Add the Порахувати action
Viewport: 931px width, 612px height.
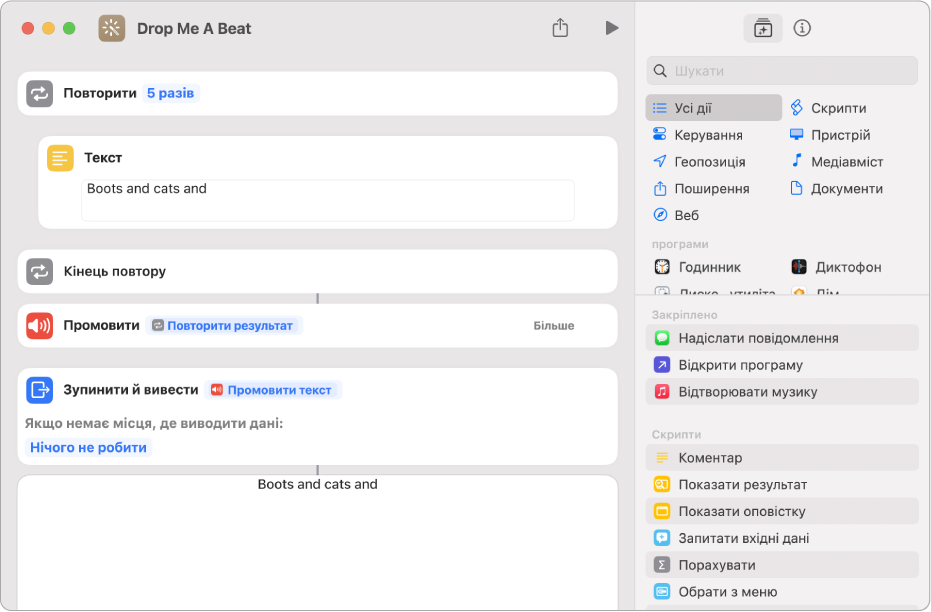tap(782, 565)
